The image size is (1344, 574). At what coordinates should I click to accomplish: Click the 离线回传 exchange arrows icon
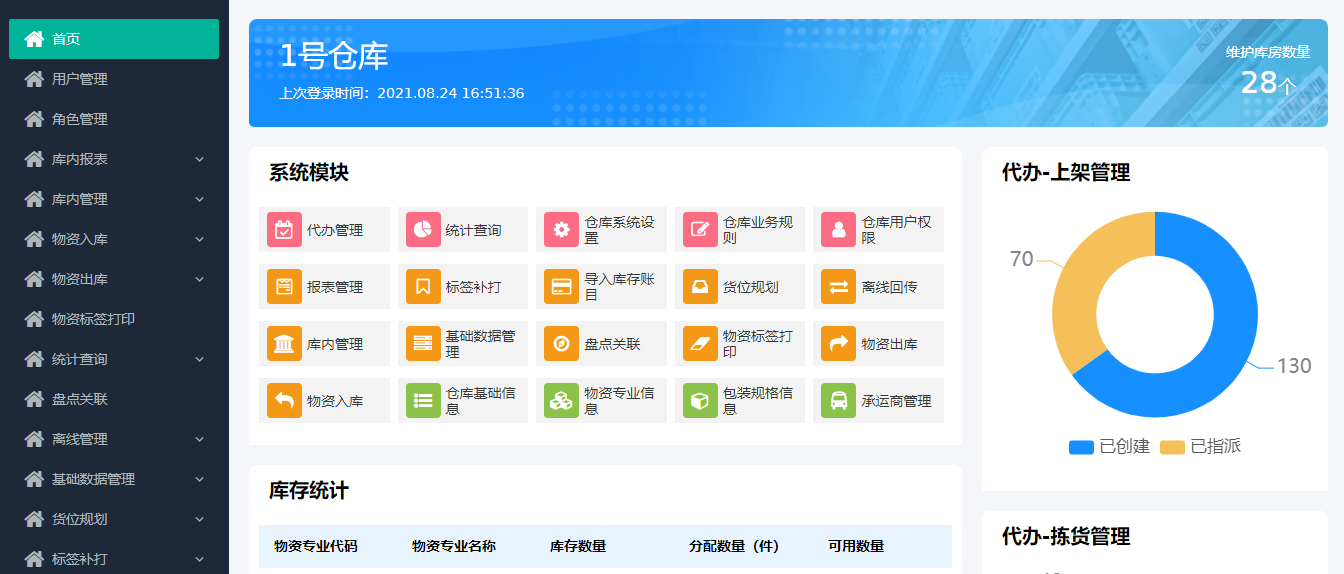pos(838,287)
